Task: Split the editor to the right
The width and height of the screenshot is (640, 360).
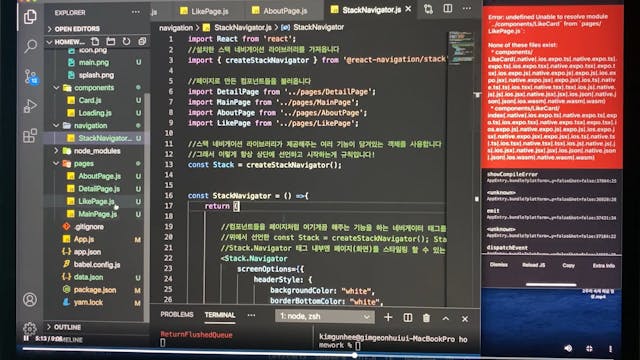Action: [448, 9]
